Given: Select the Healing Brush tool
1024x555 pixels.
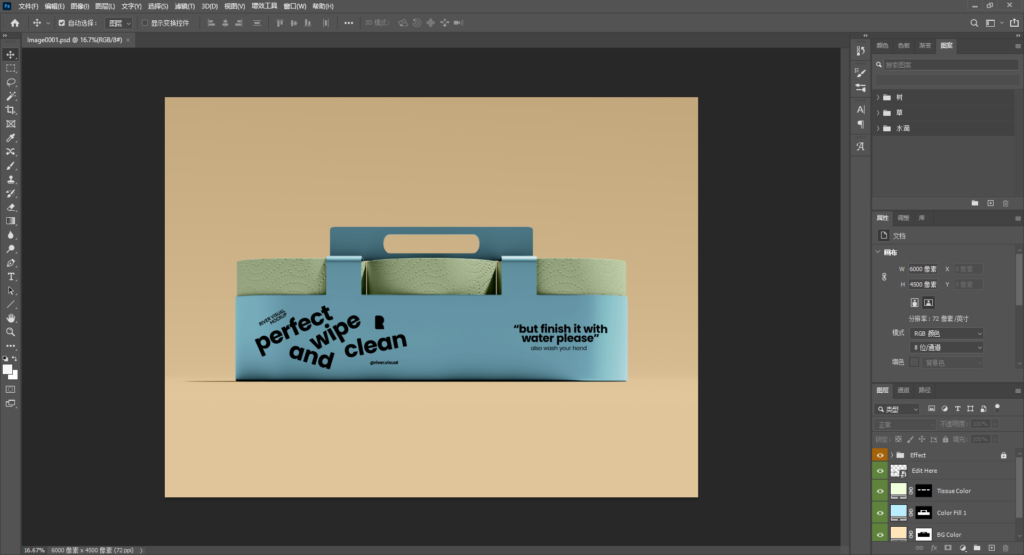Looking at the screenshot, I should [x=10, y=151].
